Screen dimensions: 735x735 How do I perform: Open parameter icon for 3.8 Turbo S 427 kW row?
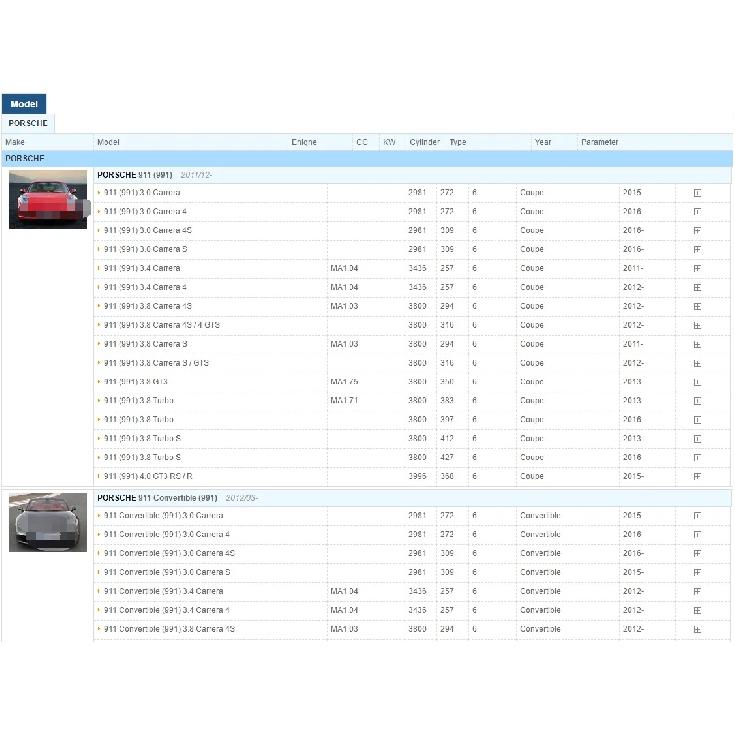pyautogui.click(x=697, y=458)
